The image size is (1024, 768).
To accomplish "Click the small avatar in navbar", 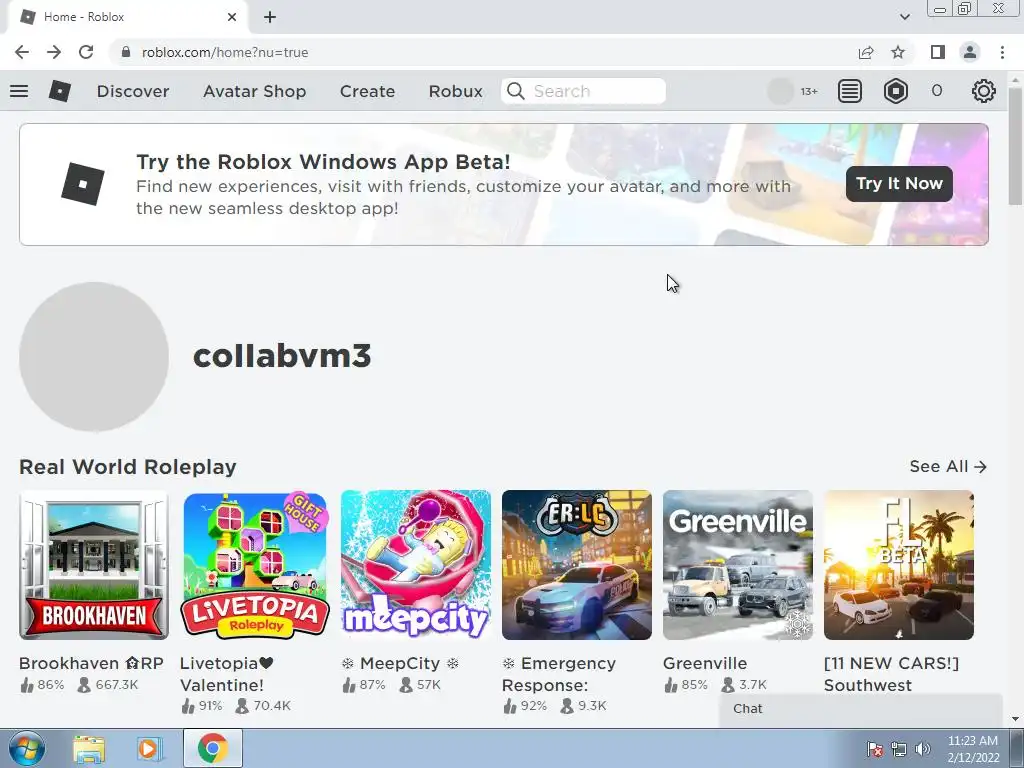I will coord(780,91).
